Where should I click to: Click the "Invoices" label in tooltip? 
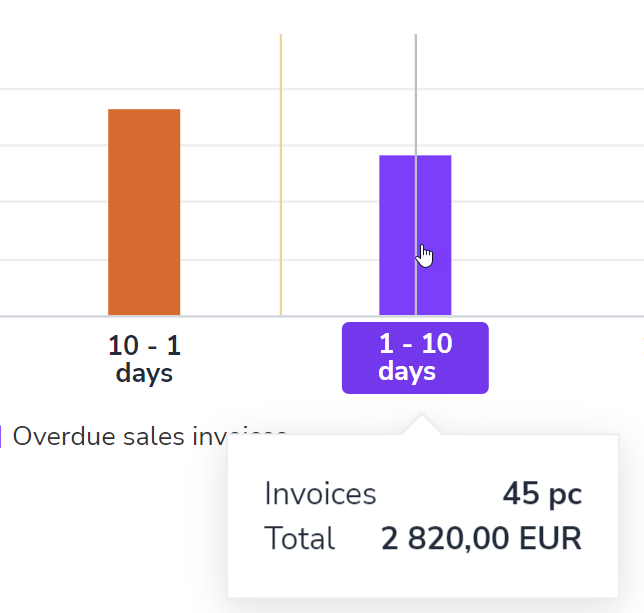[320, 493]
